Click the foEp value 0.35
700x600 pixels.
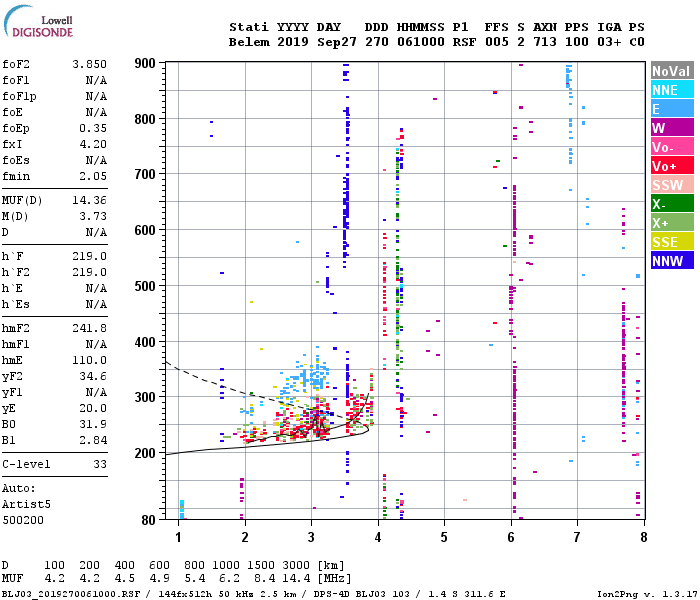(x=93, y=129)
